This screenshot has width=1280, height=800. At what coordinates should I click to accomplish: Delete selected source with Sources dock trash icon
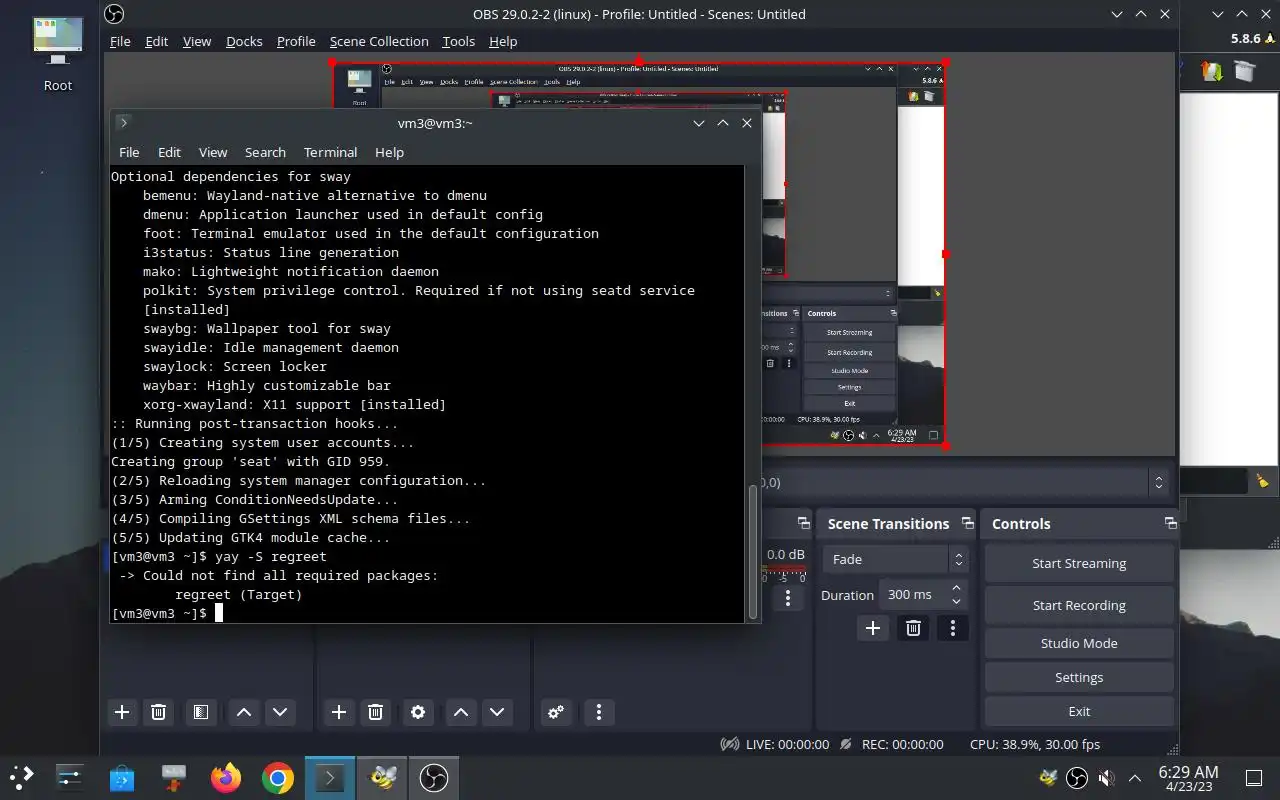click(375, 712)
